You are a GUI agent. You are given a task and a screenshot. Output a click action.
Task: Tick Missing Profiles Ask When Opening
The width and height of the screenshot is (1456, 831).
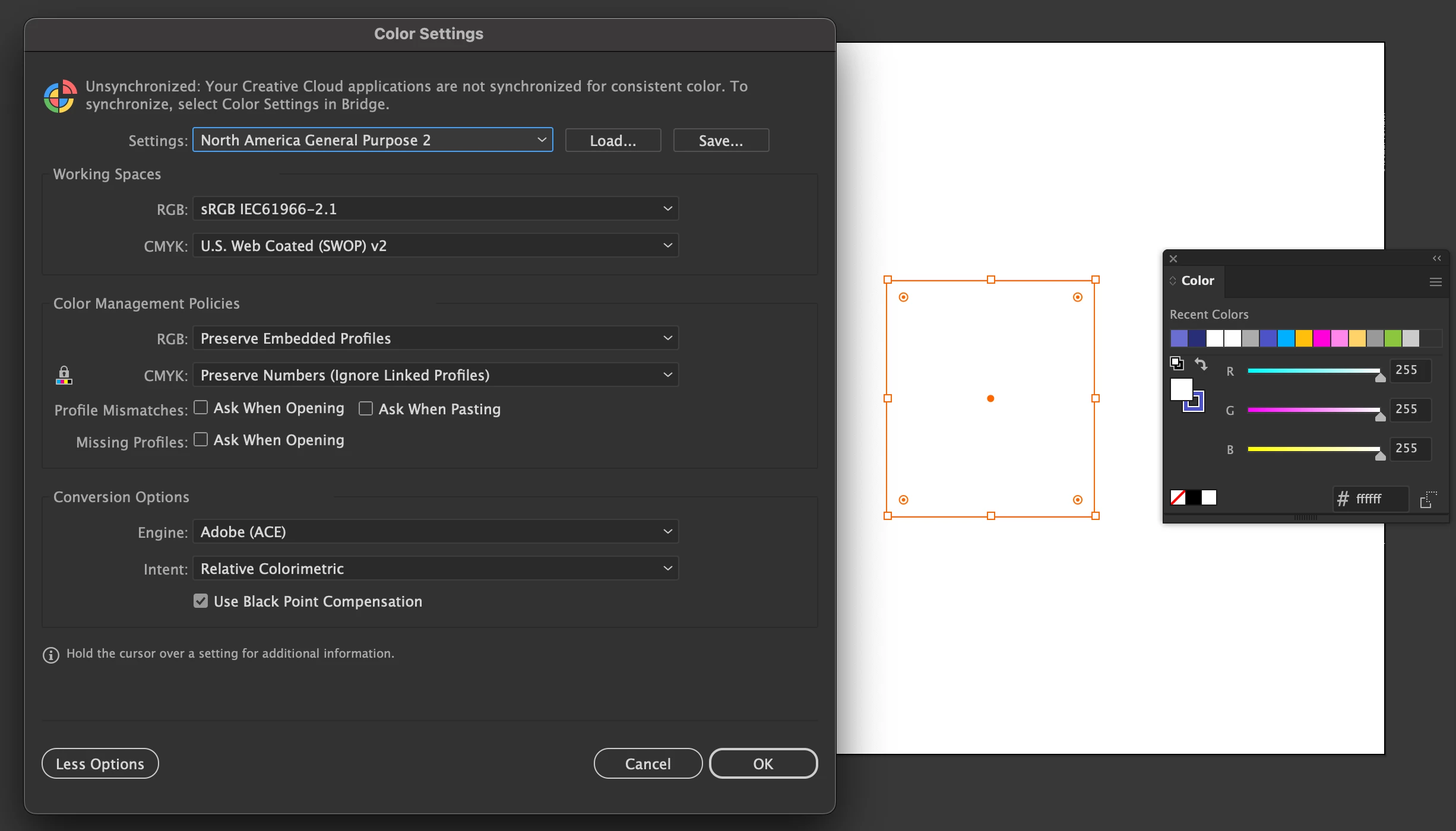[201, 439]
